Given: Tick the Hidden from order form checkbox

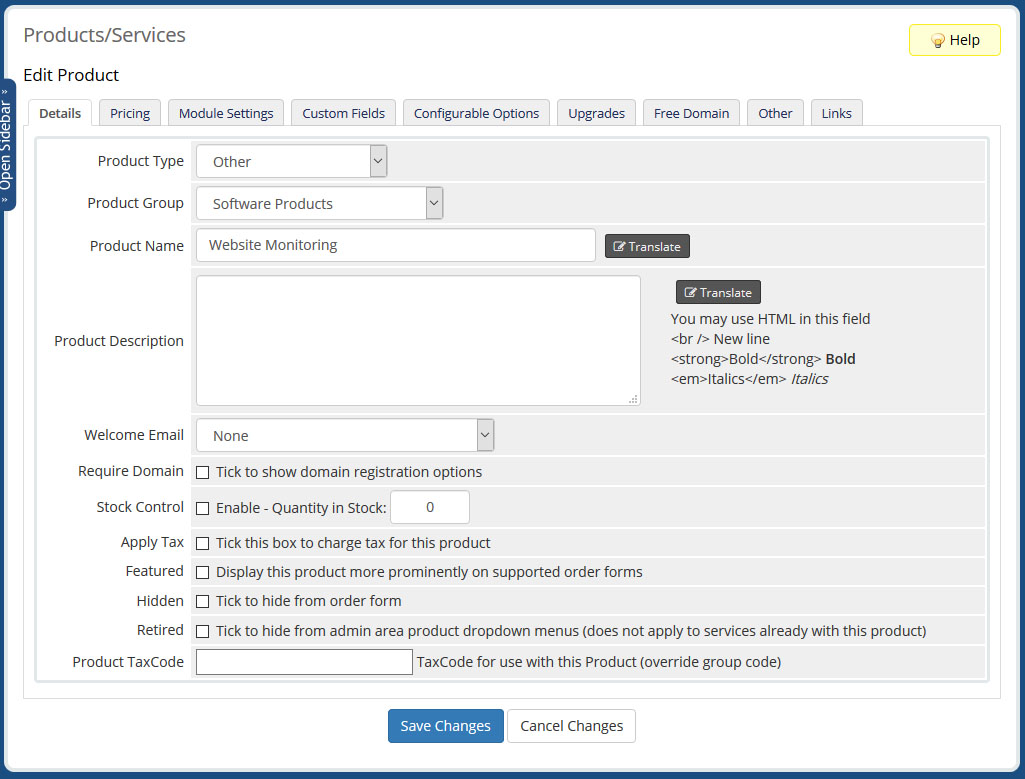Looking at the screenshot, I should pos(203,601).
